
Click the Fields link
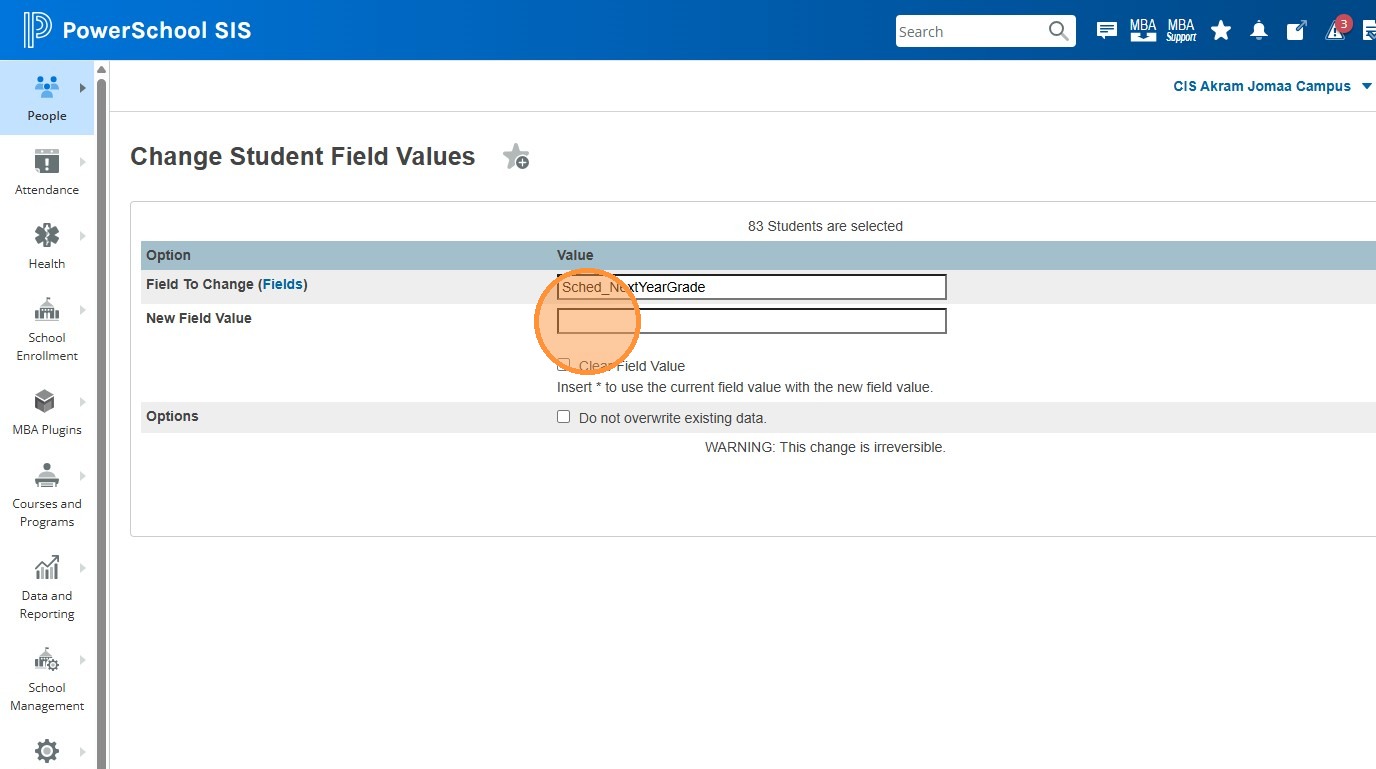coord(282,285)
